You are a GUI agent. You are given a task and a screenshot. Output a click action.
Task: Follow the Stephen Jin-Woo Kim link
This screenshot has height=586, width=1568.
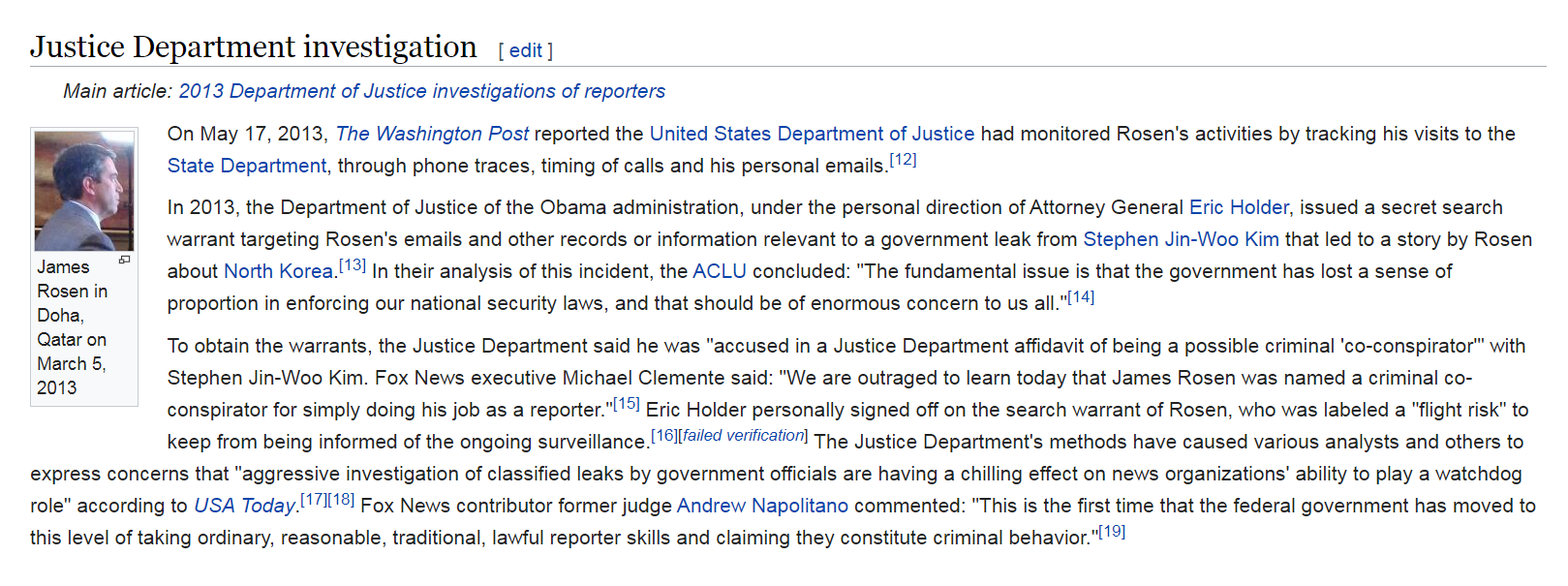pyautogui.click(x=1181, y=239)
